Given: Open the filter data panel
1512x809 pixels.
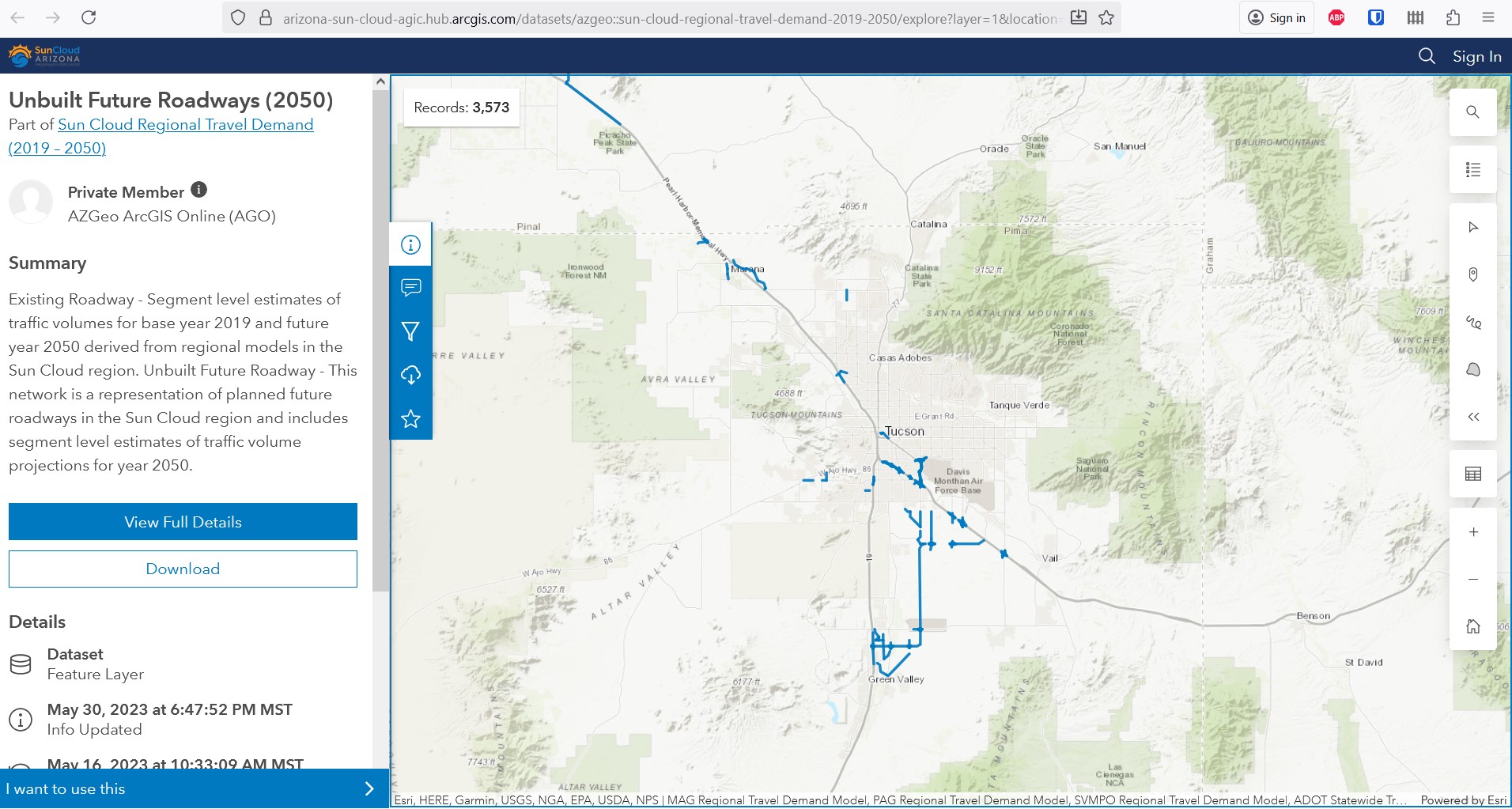Looking at the screenshot, I should pyautogui.click(x=410, y=331).
